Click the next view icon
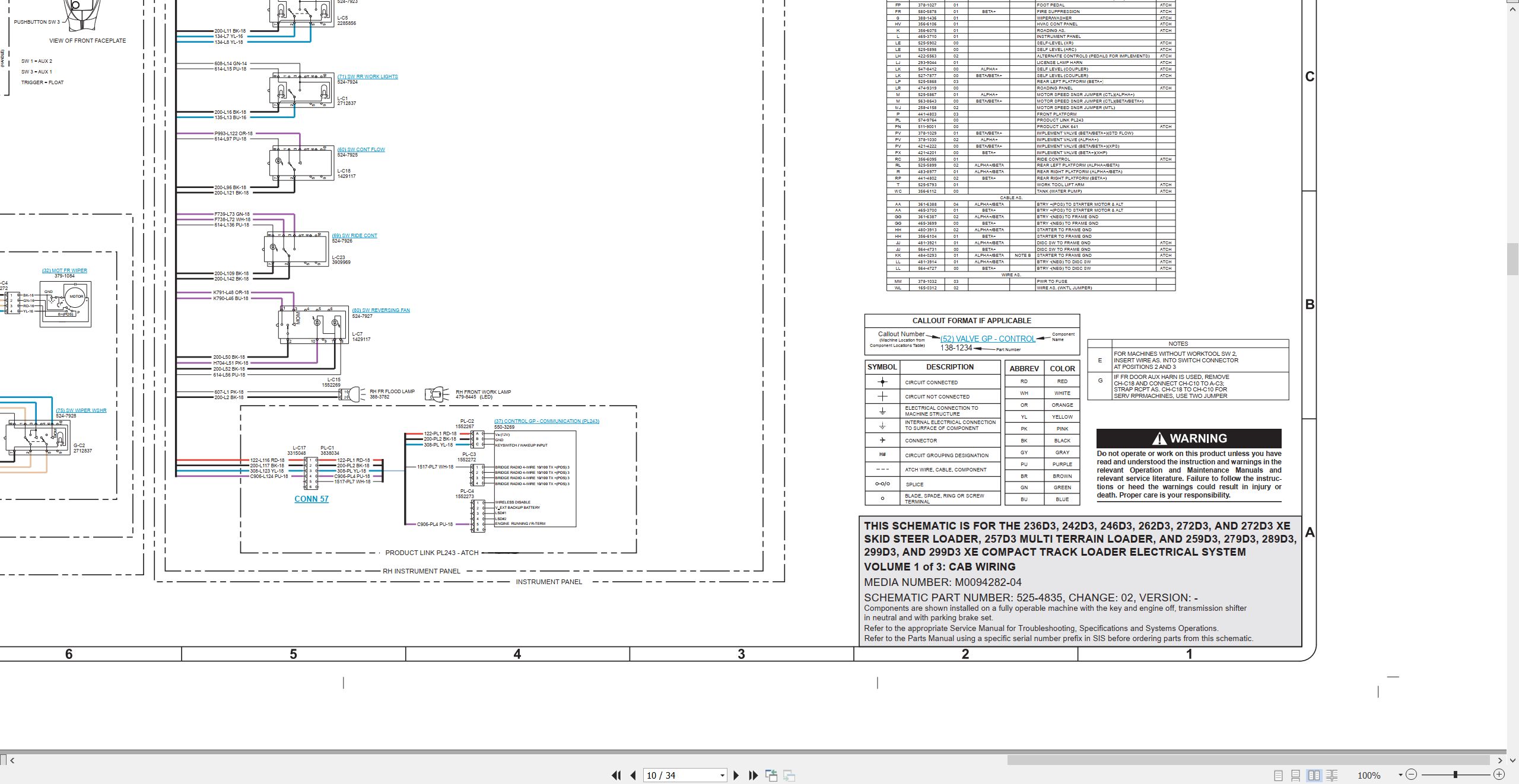 pos(789,775)
